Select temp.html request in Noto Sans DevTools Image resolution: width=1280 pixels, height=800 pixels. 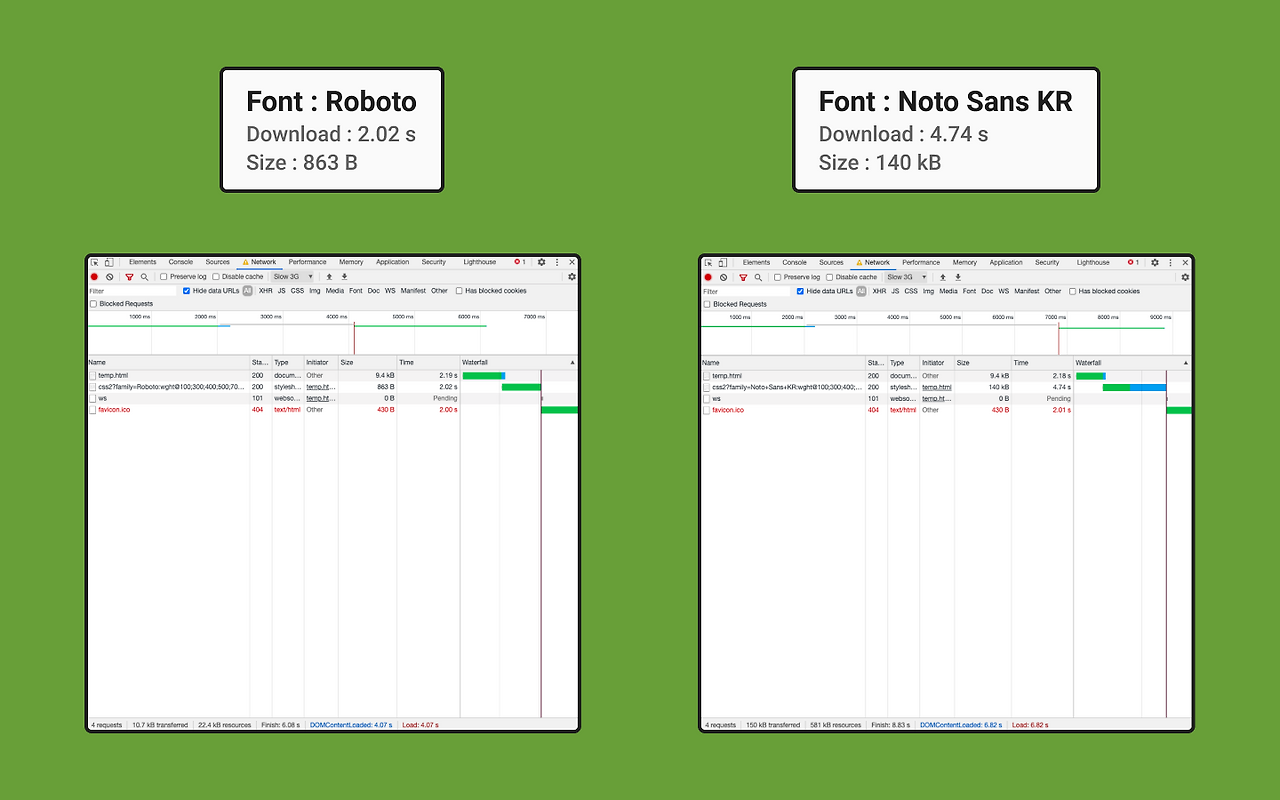[x=727, y=376]
